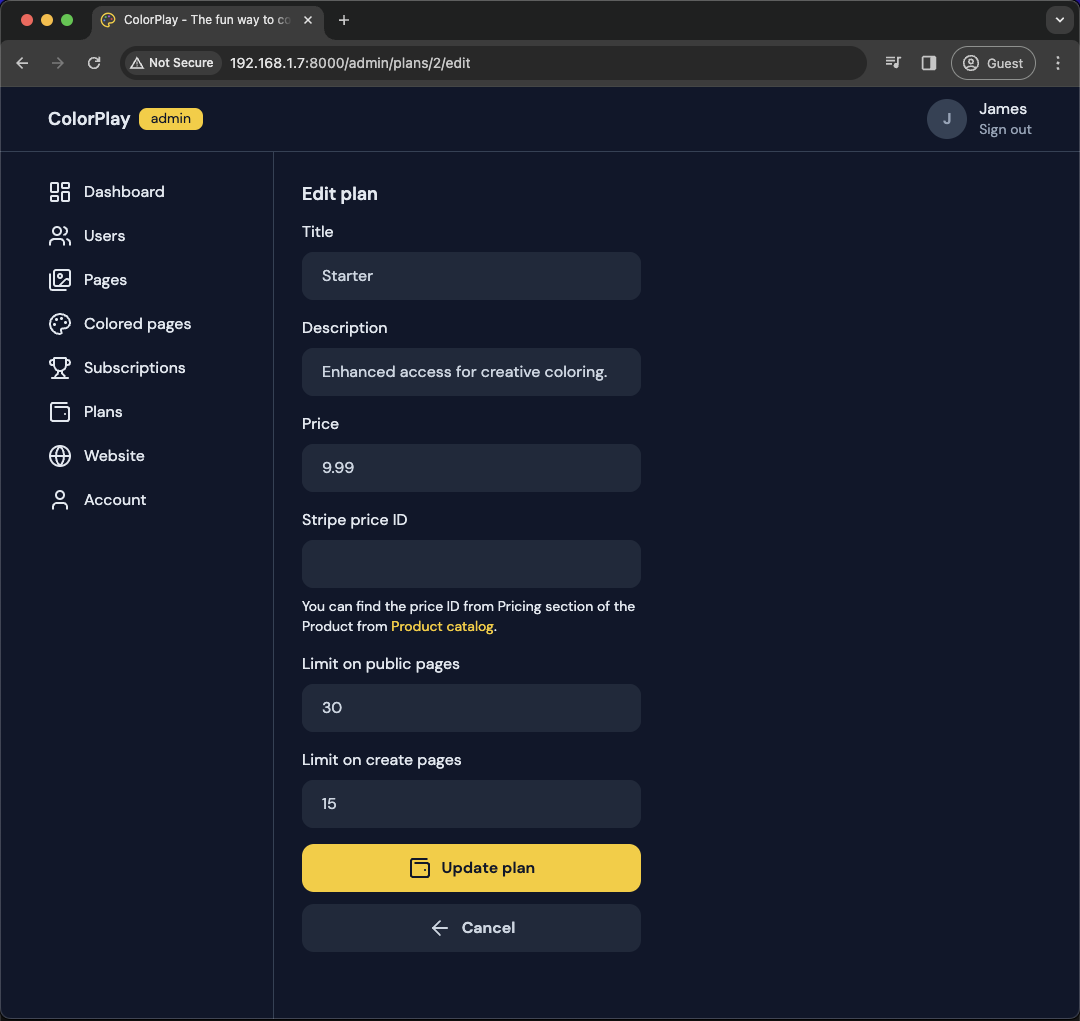Click the Subscriptions trophy icon
1080x1021 pixels.
point(60,368)
